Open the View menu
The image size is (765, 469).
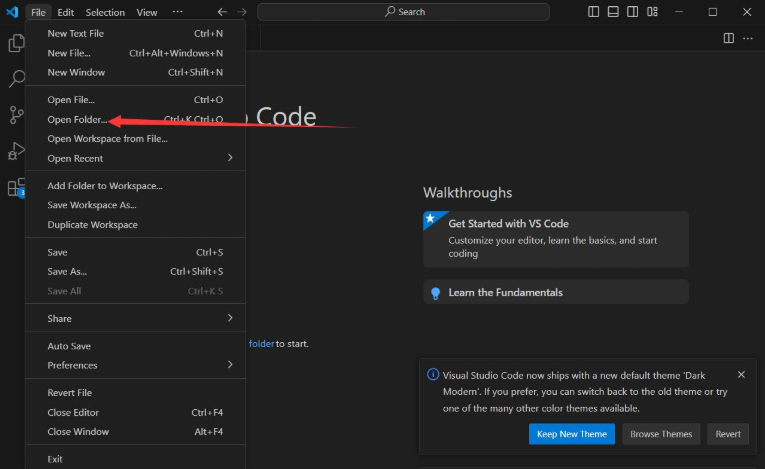click(147, 12)
